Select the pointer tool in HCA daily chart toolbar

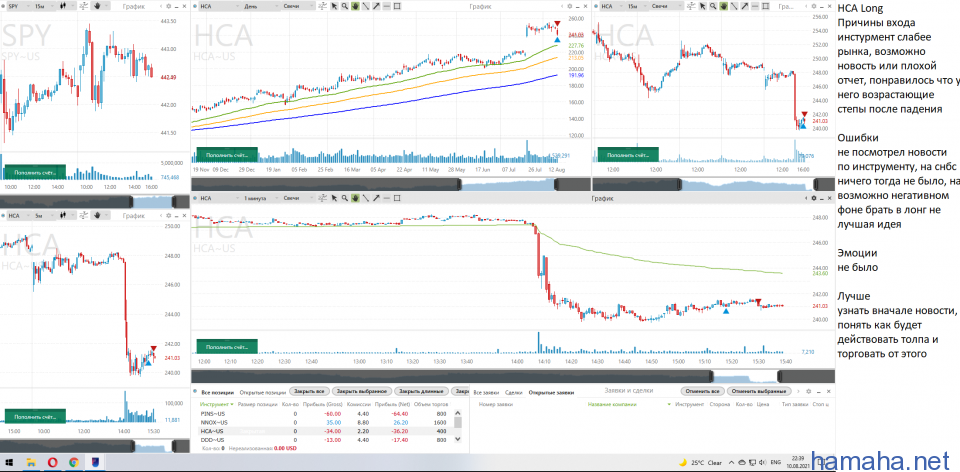click(334, 6)
